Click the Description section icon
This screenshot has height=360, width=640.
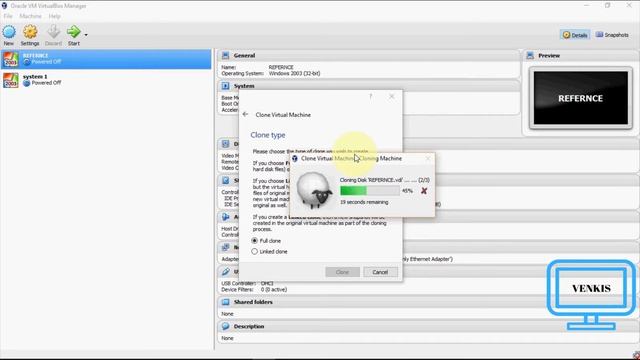tap(225, 327)
